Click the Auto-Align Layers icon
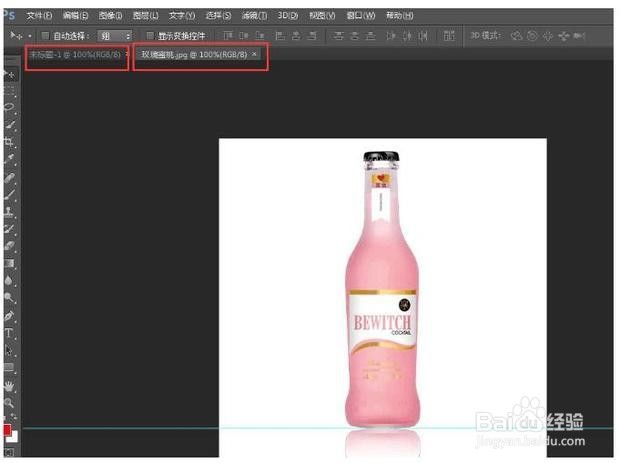 pos(449,36)
